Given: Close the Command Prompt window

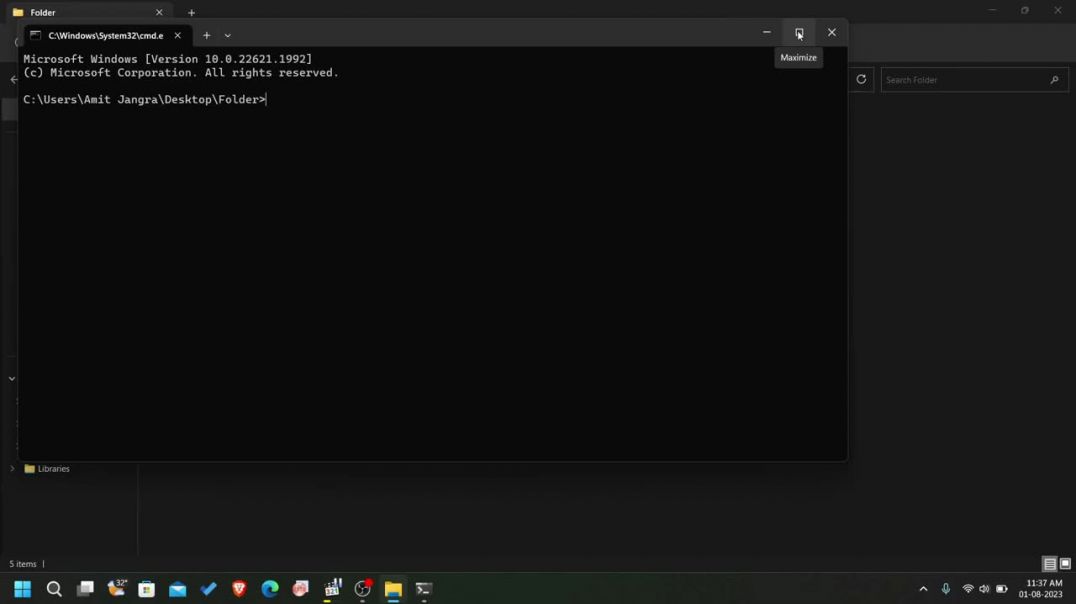Looking at the screenshot, I should coord(832,32).
